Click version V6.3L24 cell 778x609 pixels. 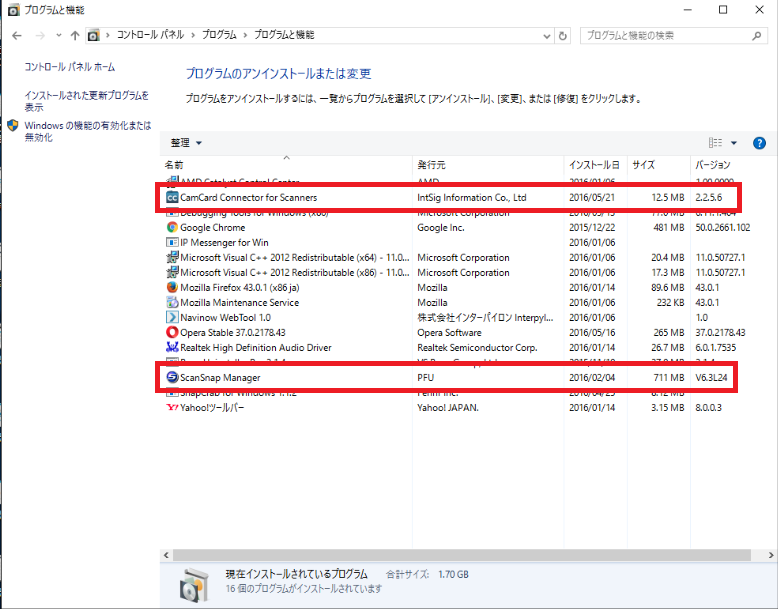711,378
